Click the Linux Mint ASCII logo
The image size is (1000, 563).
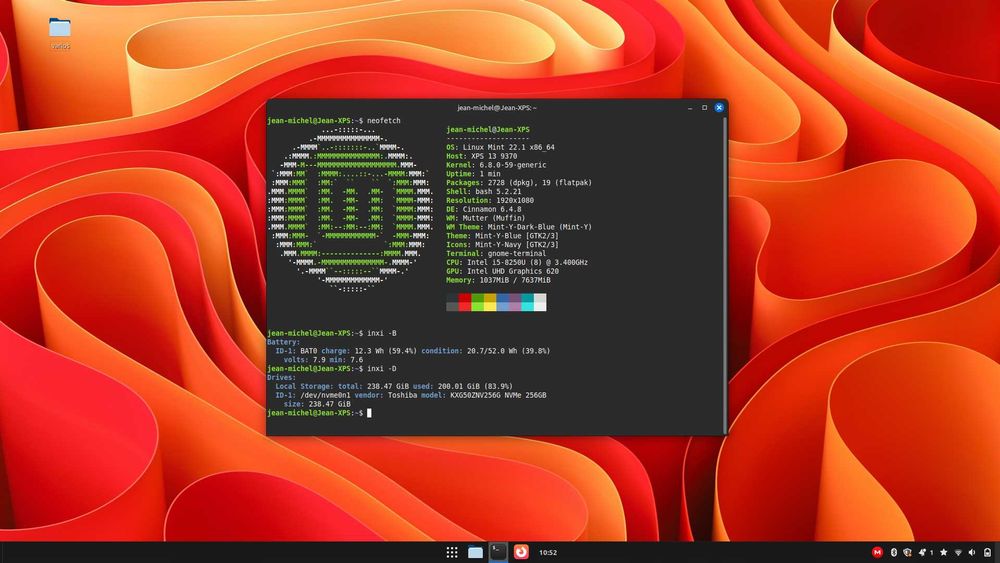click(350, 210)
